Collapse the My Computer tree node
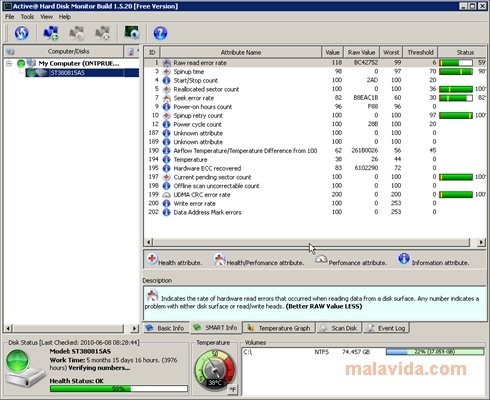This screenshot has width=490, height=400. (x=9, y=63)
